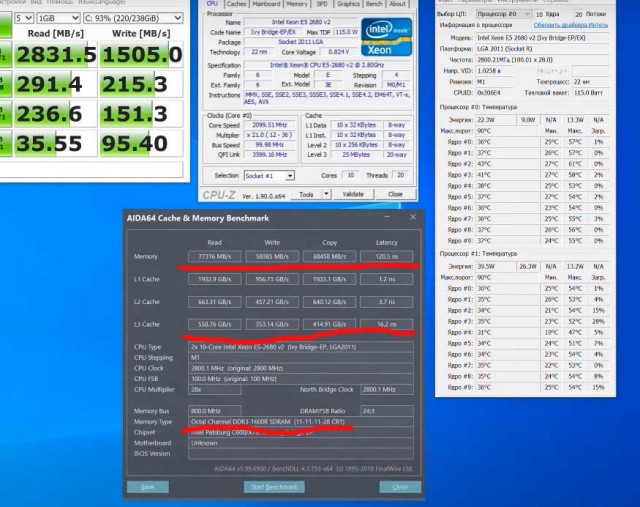Click Start Benchmark in AIDA64

pos(274,487)
